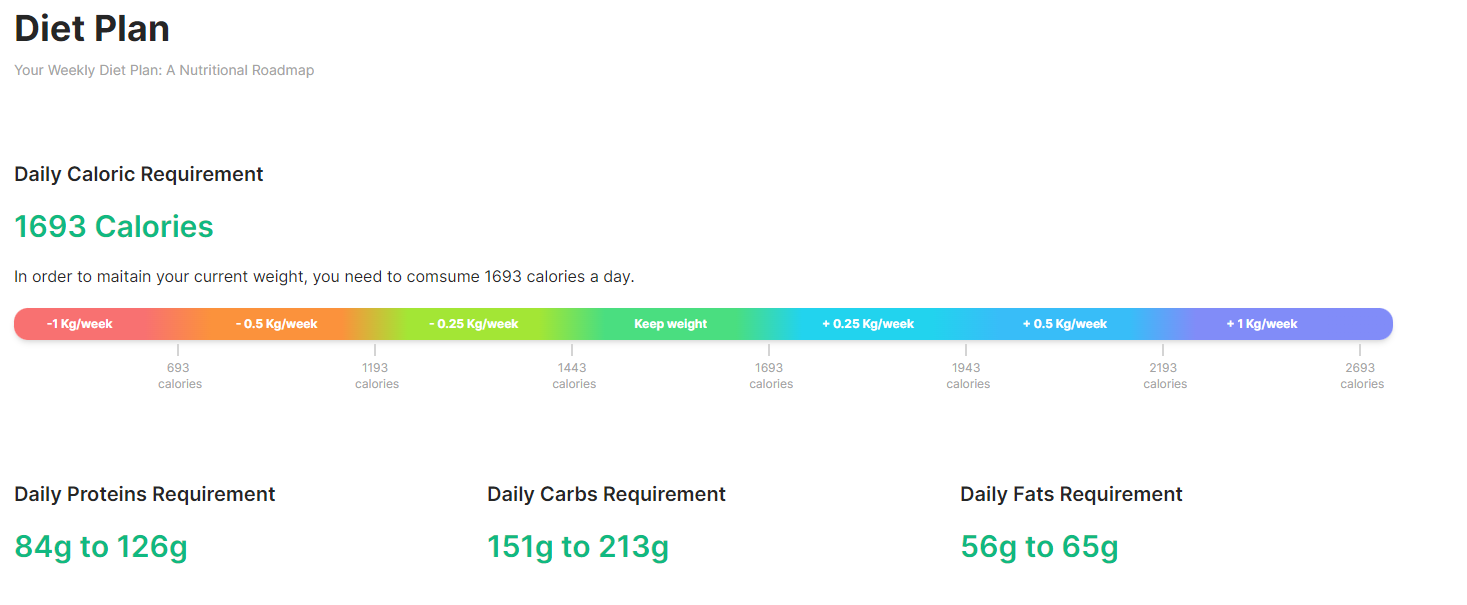Click the 693 calories tick label
The height and width of the screenshot is (605, 1467).
pyautogui.click(x=179, y=375)
